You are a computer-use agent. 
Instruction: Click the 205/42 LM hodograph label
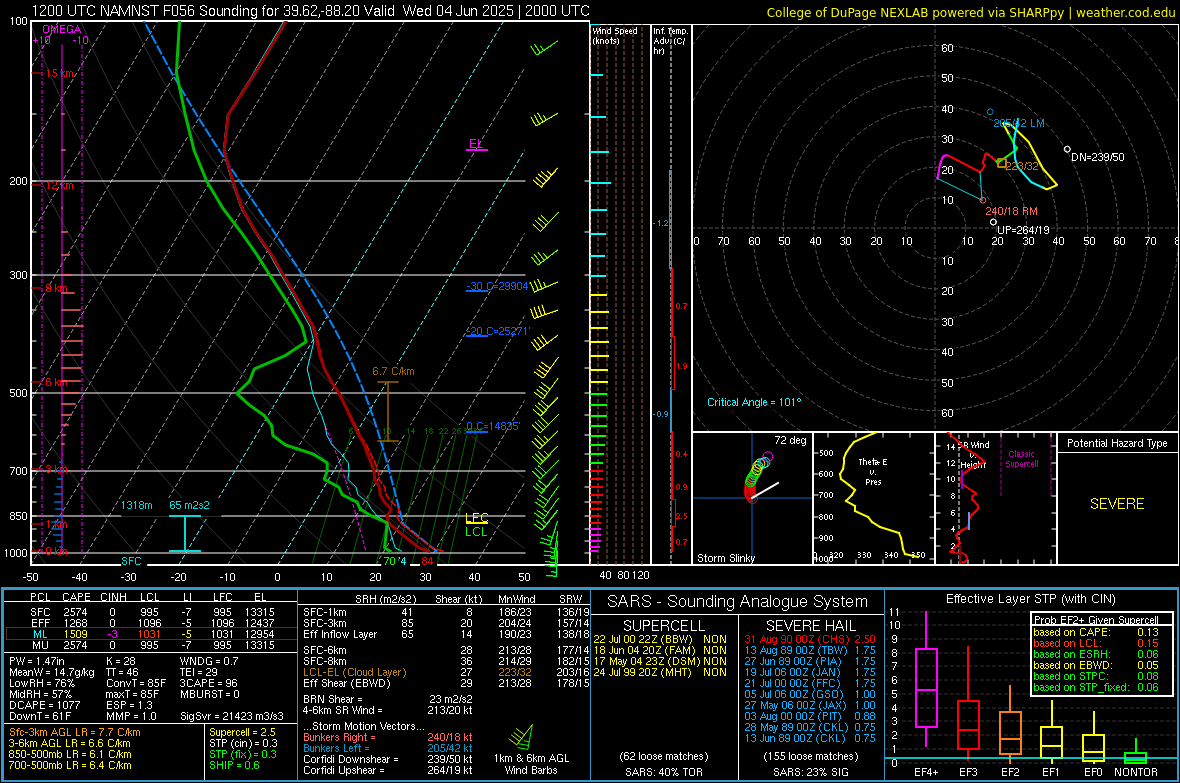pos(1019,123)
